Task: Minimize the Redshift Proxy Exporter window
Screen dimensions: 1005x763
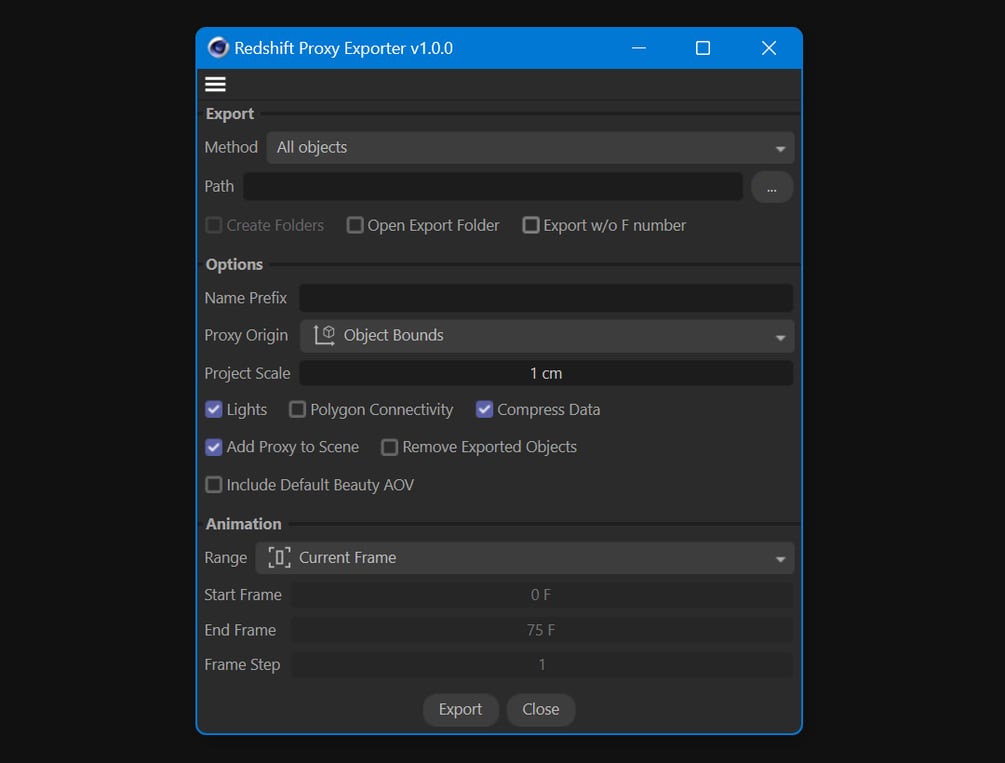Action: pyautogui.click(x=638, y=48)
